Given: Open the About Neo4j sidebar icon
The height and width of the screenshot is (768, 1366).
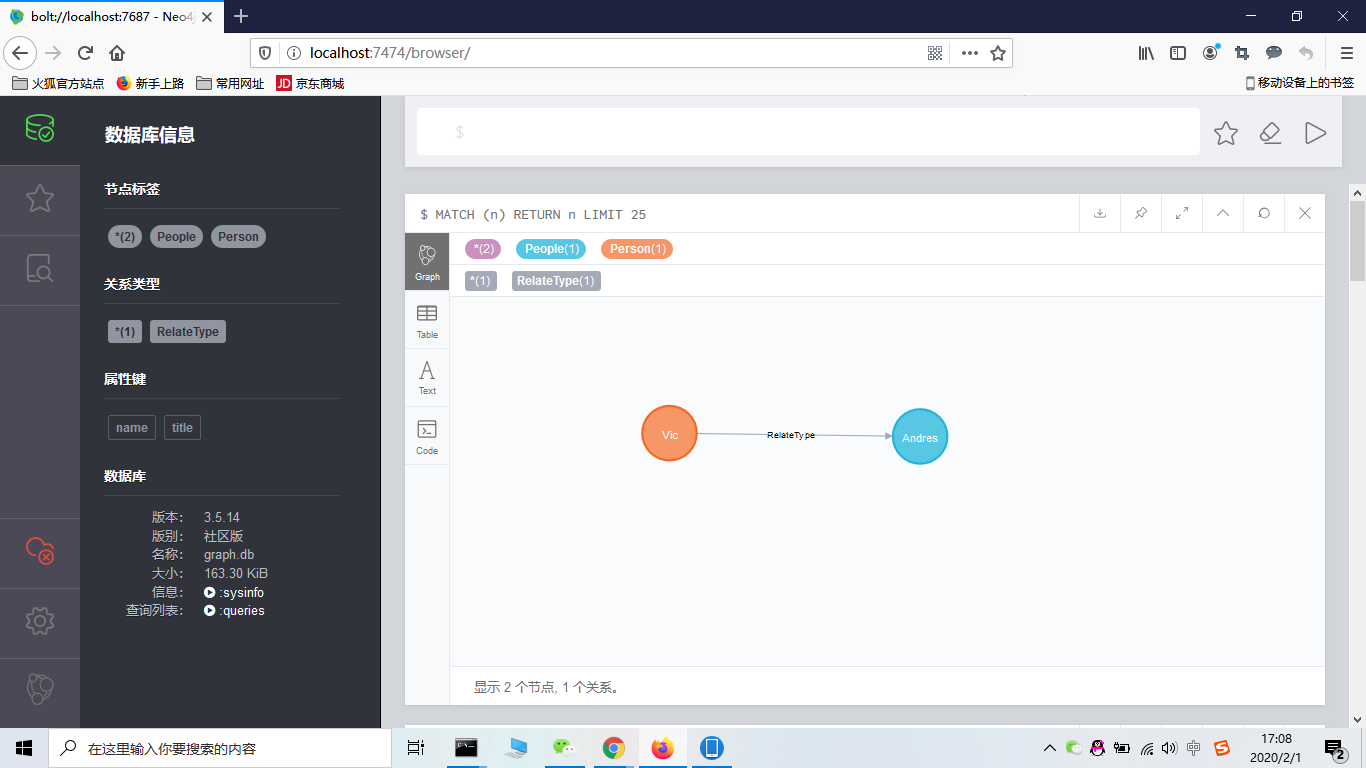Looking at the screenshot, I should pyautogui.click(x=39, y=689).
